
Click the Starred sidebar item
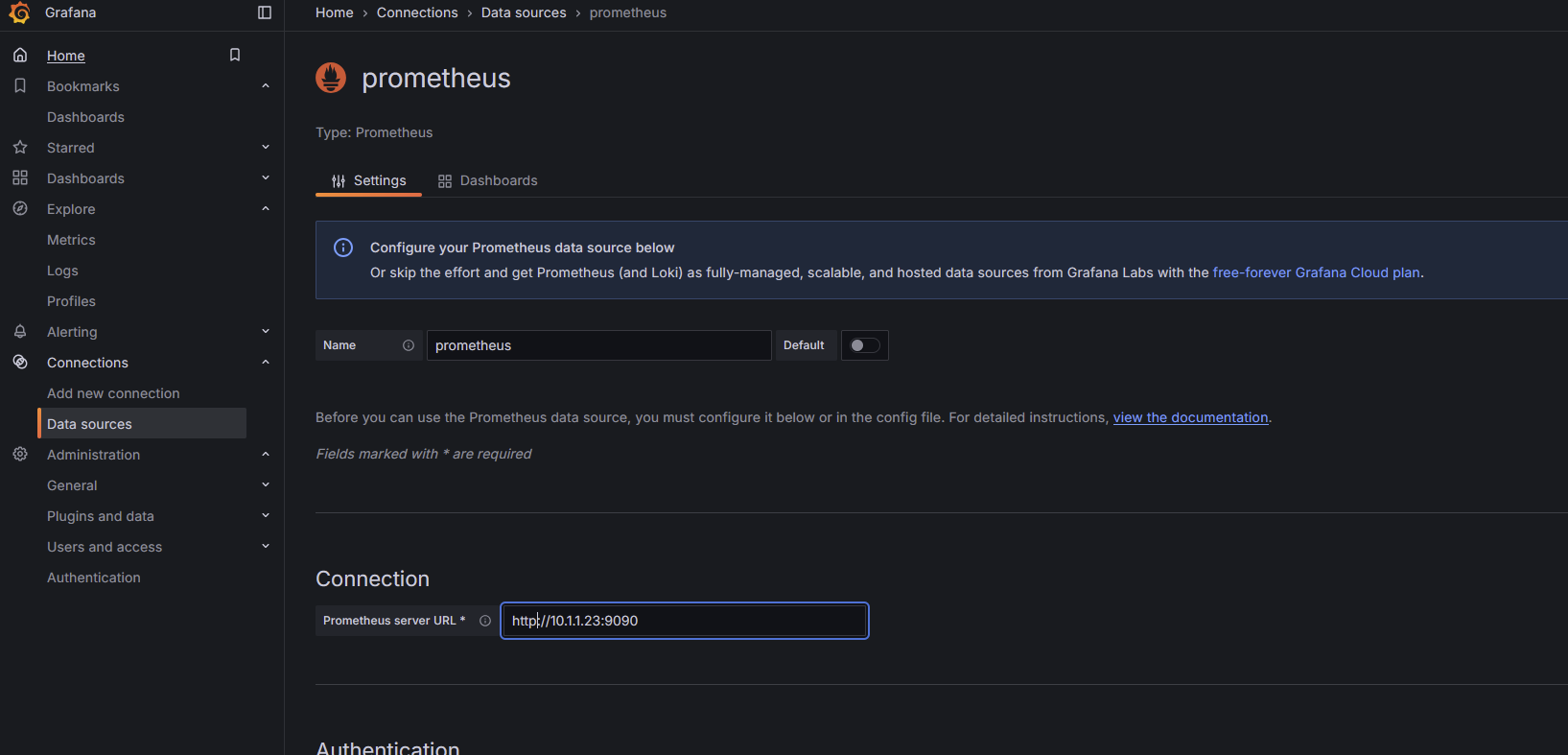71,148
